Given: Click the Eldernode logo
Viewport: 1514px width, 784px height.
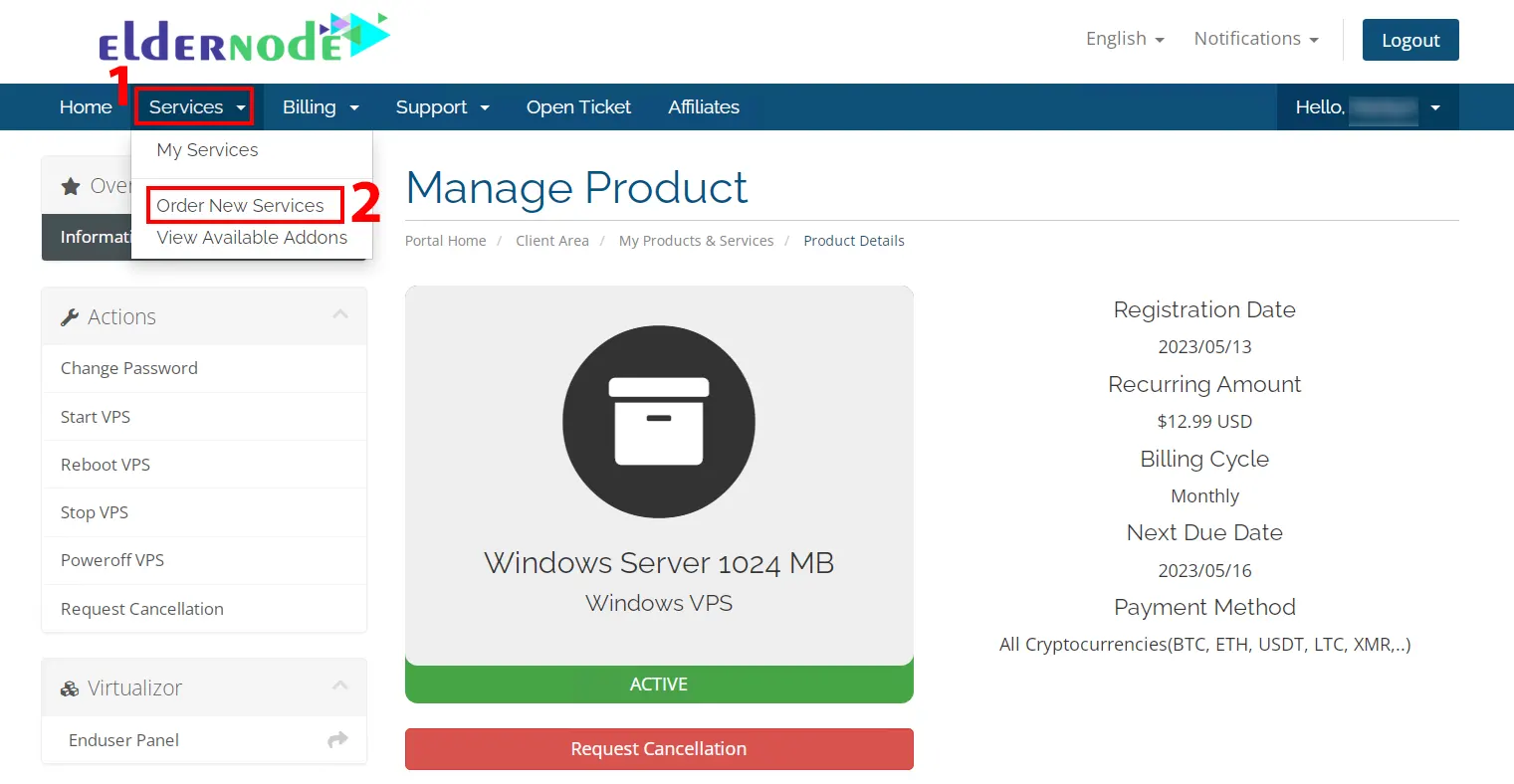Looking at the screenshot, I should pyautogui.click(x=244, y=40).
